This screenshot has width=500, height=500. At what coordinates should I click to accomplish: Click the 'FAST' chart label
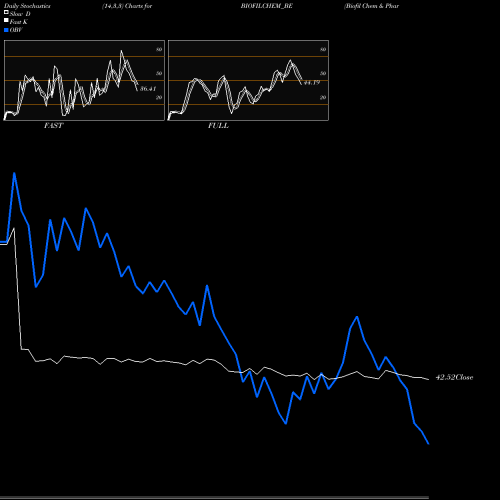tap(53, 125)
